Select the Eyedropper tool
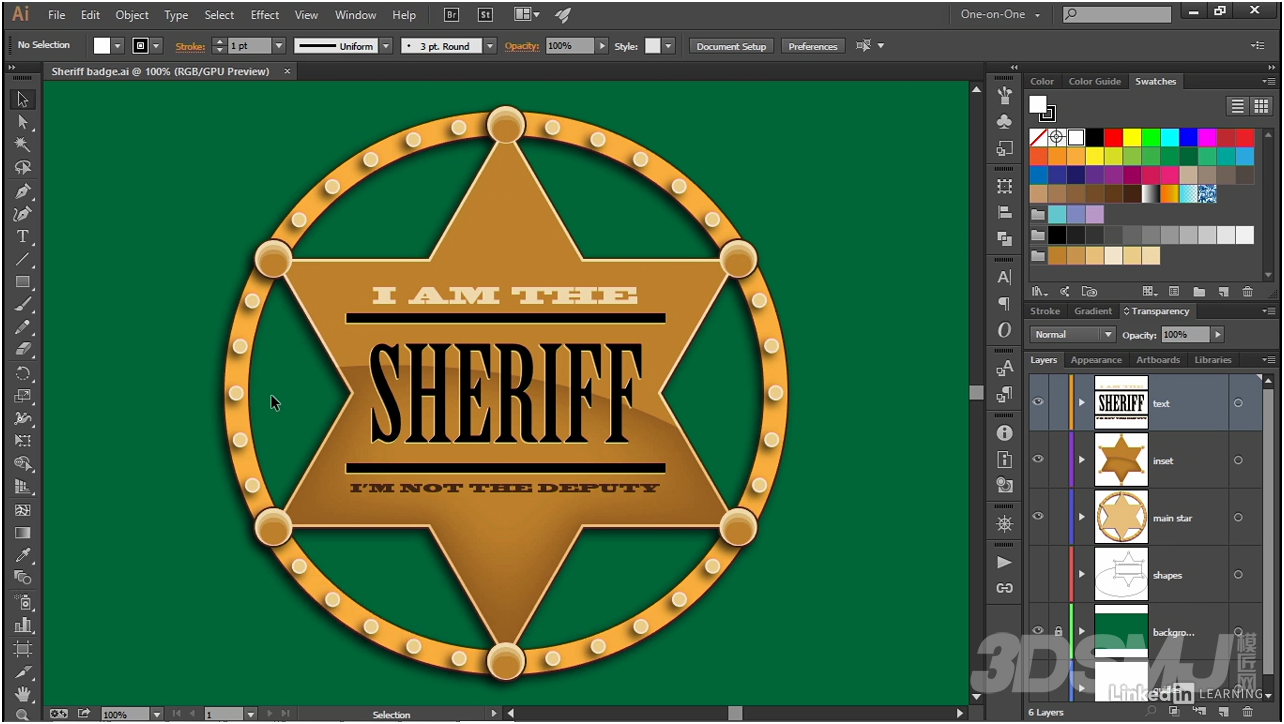This screenshot has width=1284, height=724. (x=22, y=555)
